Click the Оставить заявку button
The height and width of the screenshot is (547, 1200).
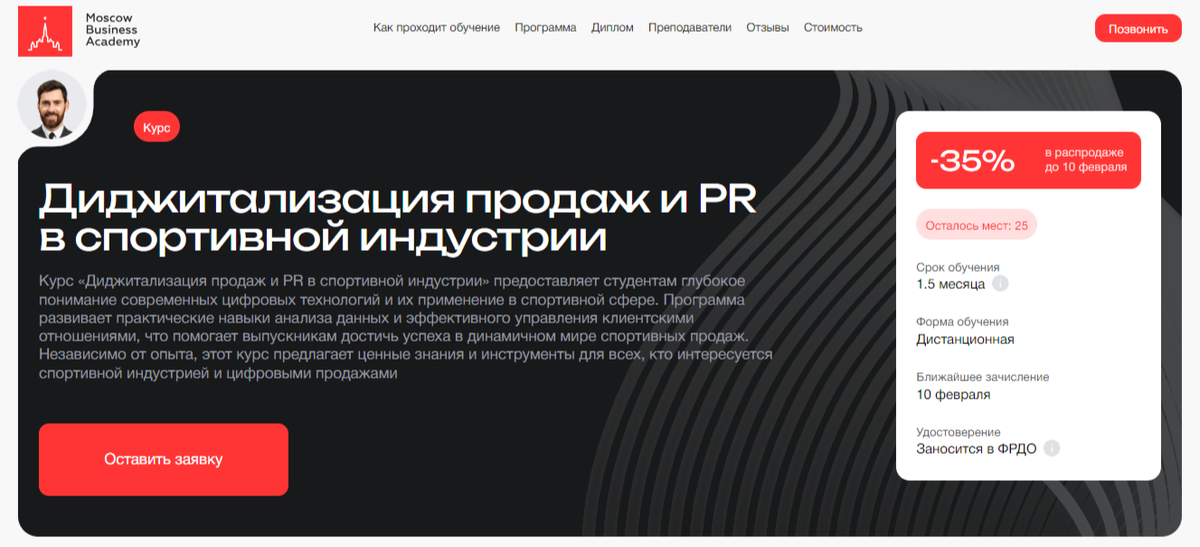163,460
